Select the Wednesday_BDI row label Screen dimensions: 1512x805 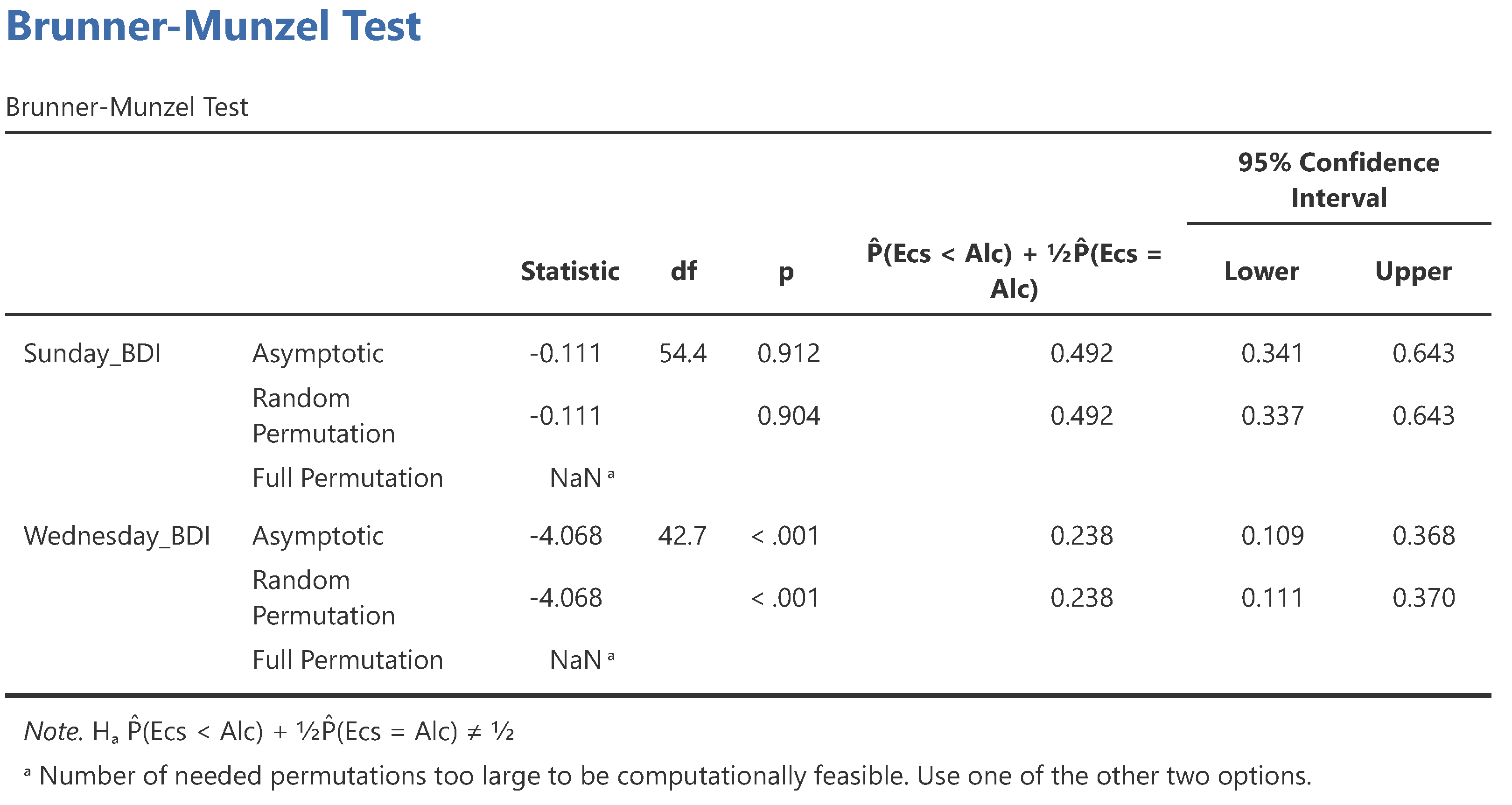(117, 535)
